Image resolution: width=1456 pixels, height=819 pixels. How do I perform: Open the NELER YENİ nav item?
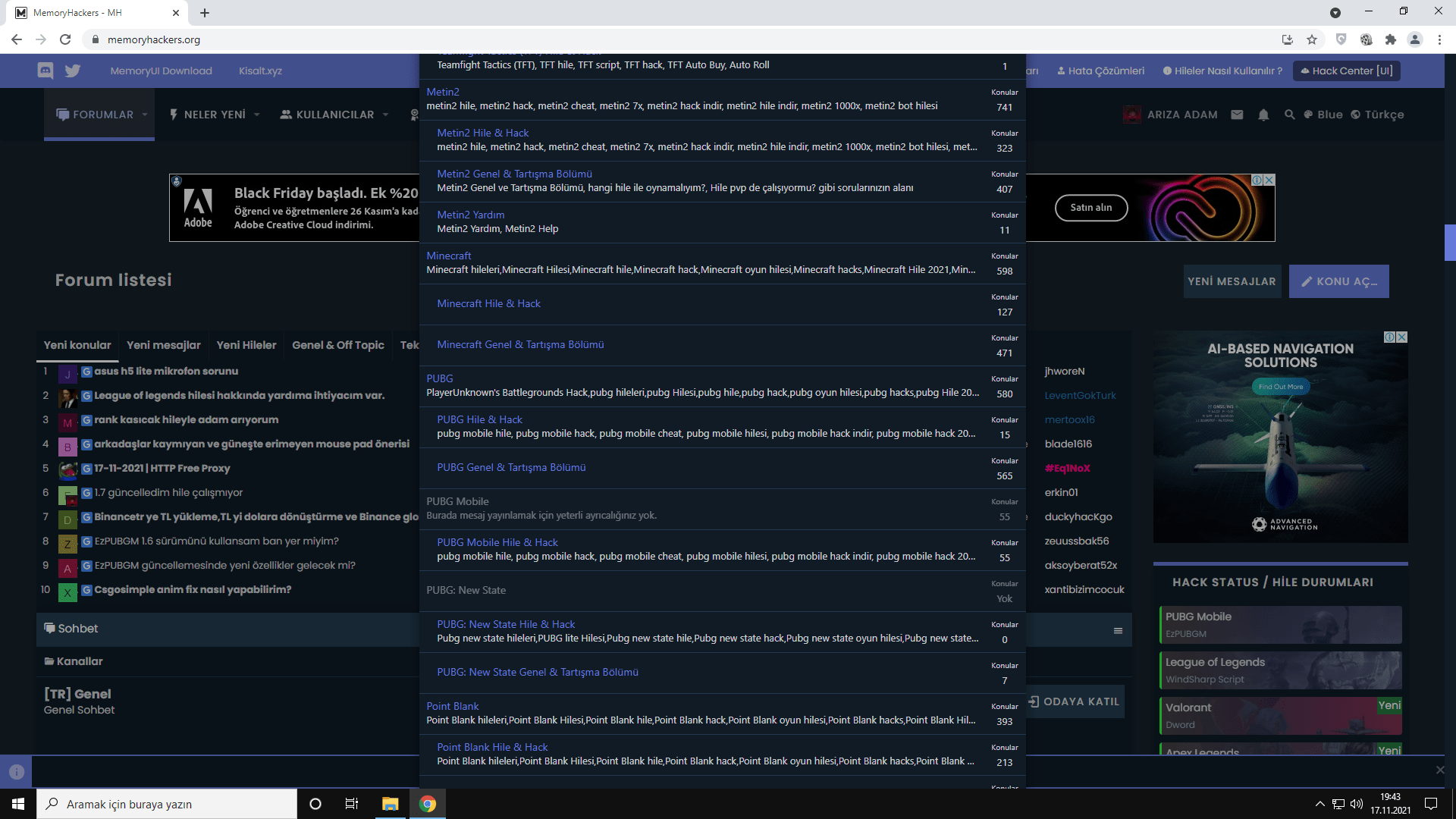208,115
